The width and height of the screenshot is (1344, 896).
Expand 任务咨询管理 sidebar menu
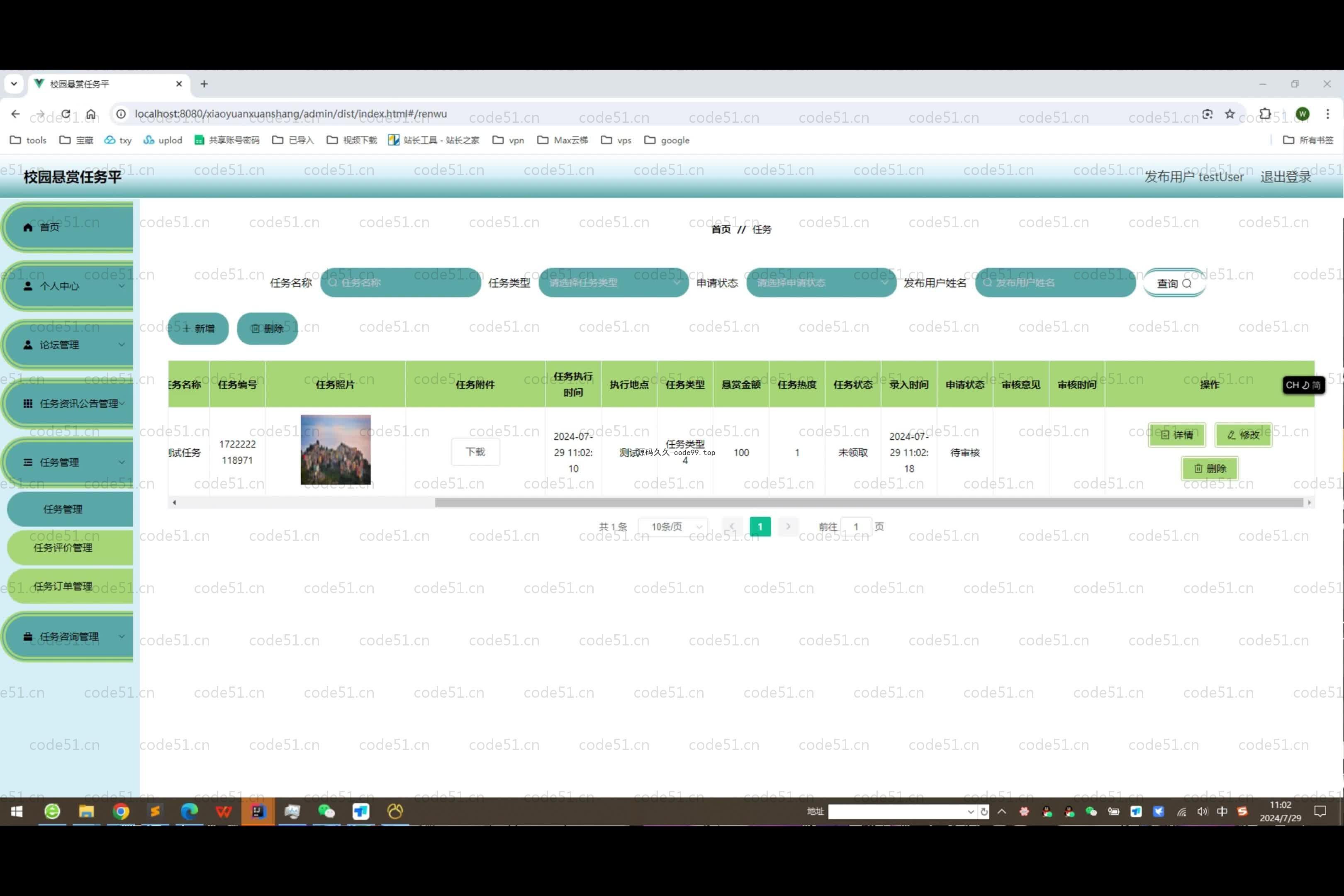(x=68, y=637)
